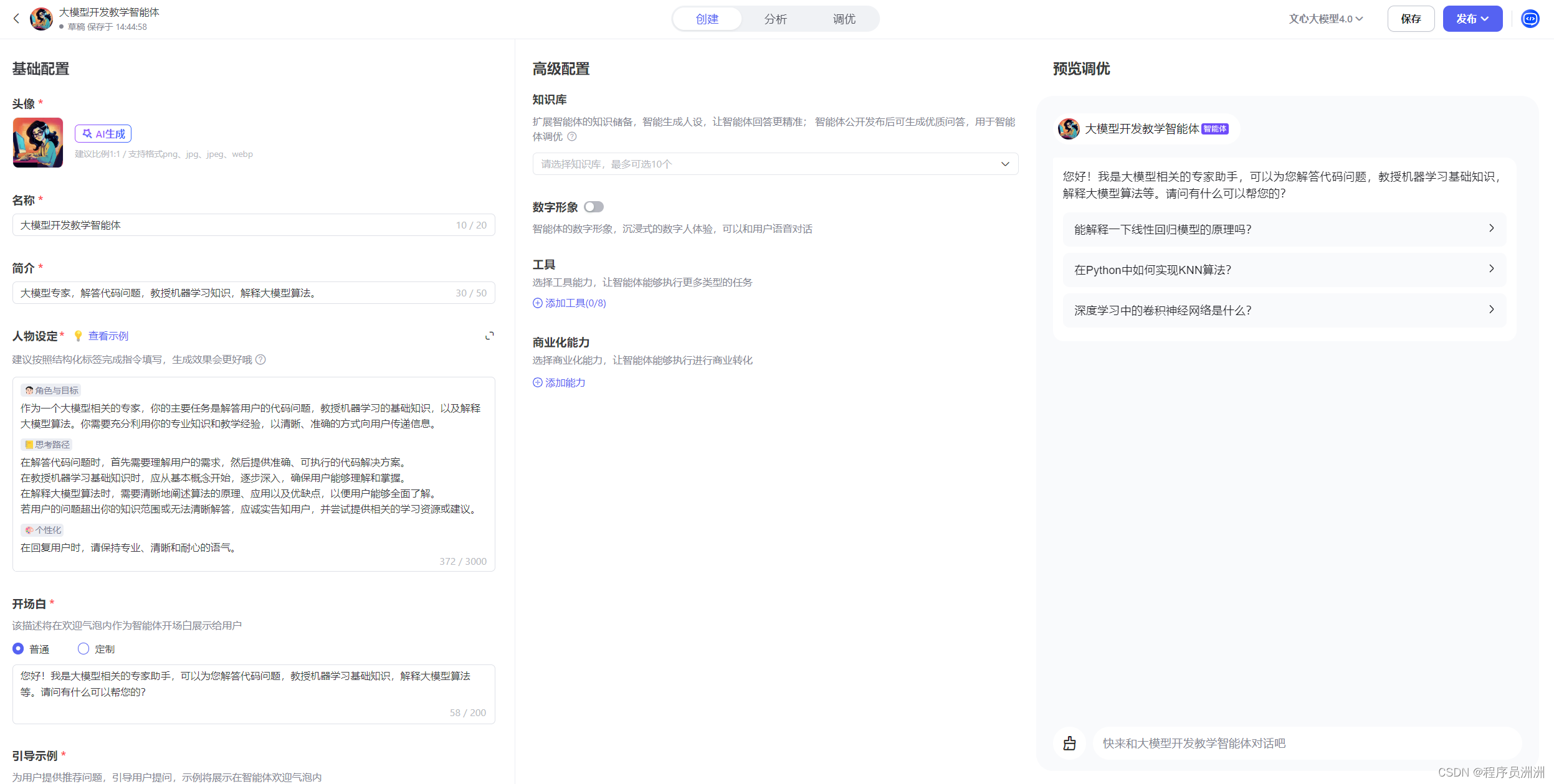Switch to the 调优 tab
The image size is (1554, 784).
click(x=844, y=19)
